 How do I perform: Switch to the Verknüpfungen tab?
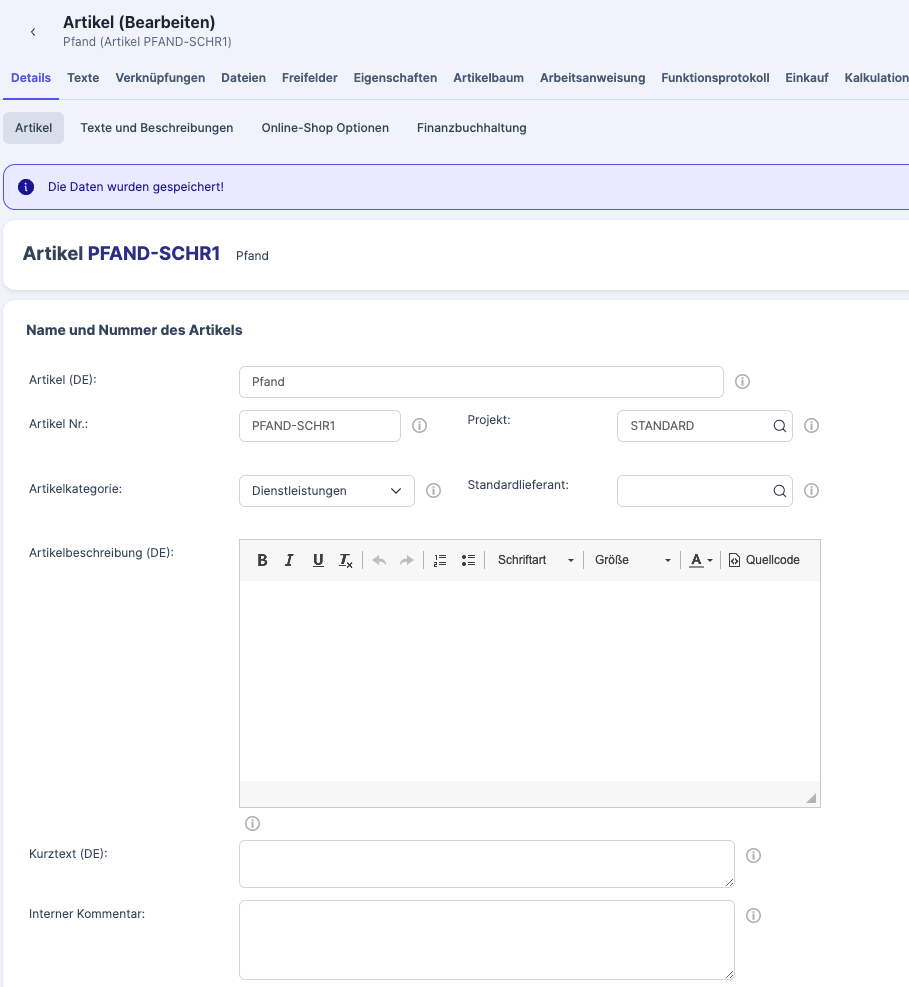pyautogui.click(x=160, y=78)
